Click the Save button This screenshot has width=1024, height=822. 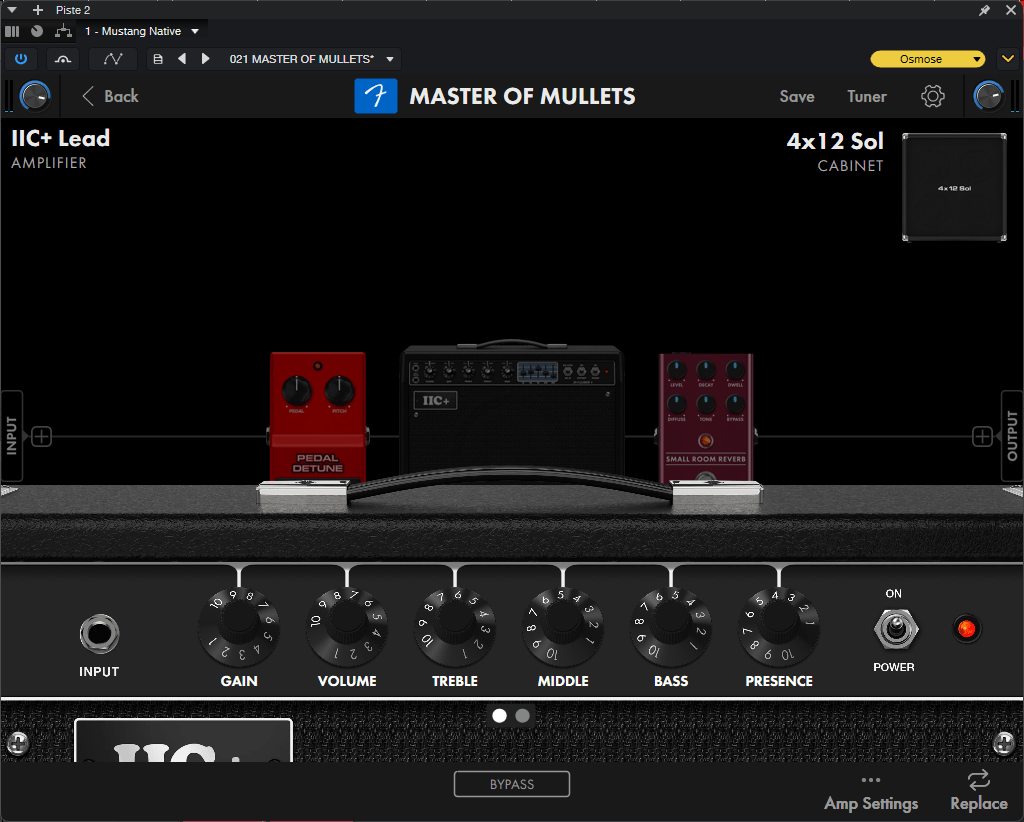(x=796, y=96)
